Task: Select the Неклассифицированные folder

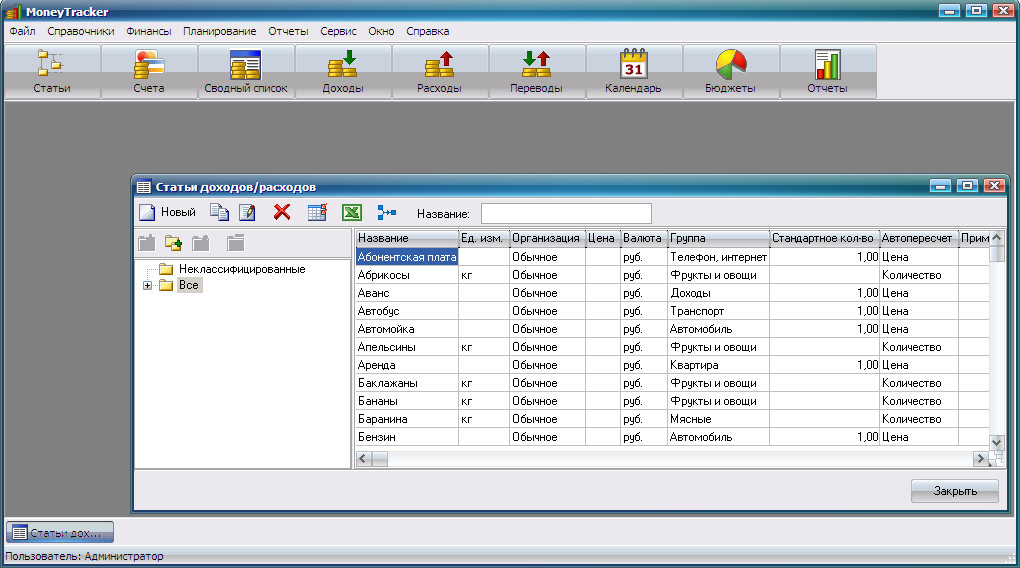Action: (x=242, y=269)
